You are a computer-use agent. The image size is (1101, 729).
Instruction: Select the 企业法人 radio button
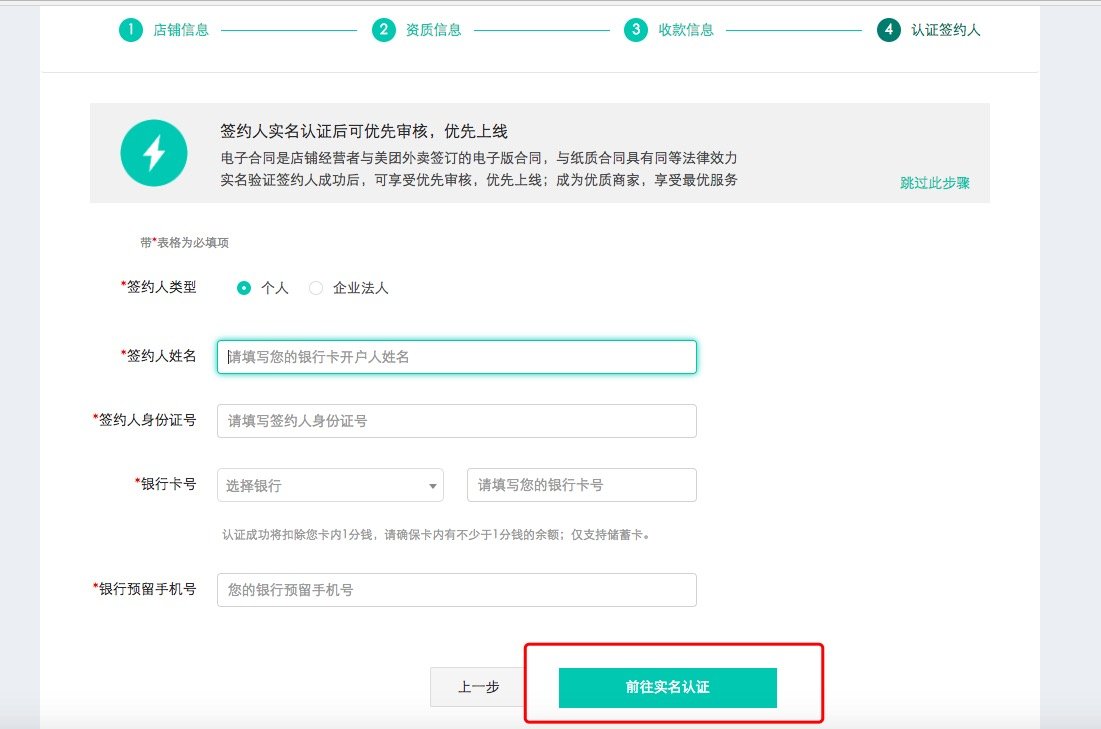(316, 287)
